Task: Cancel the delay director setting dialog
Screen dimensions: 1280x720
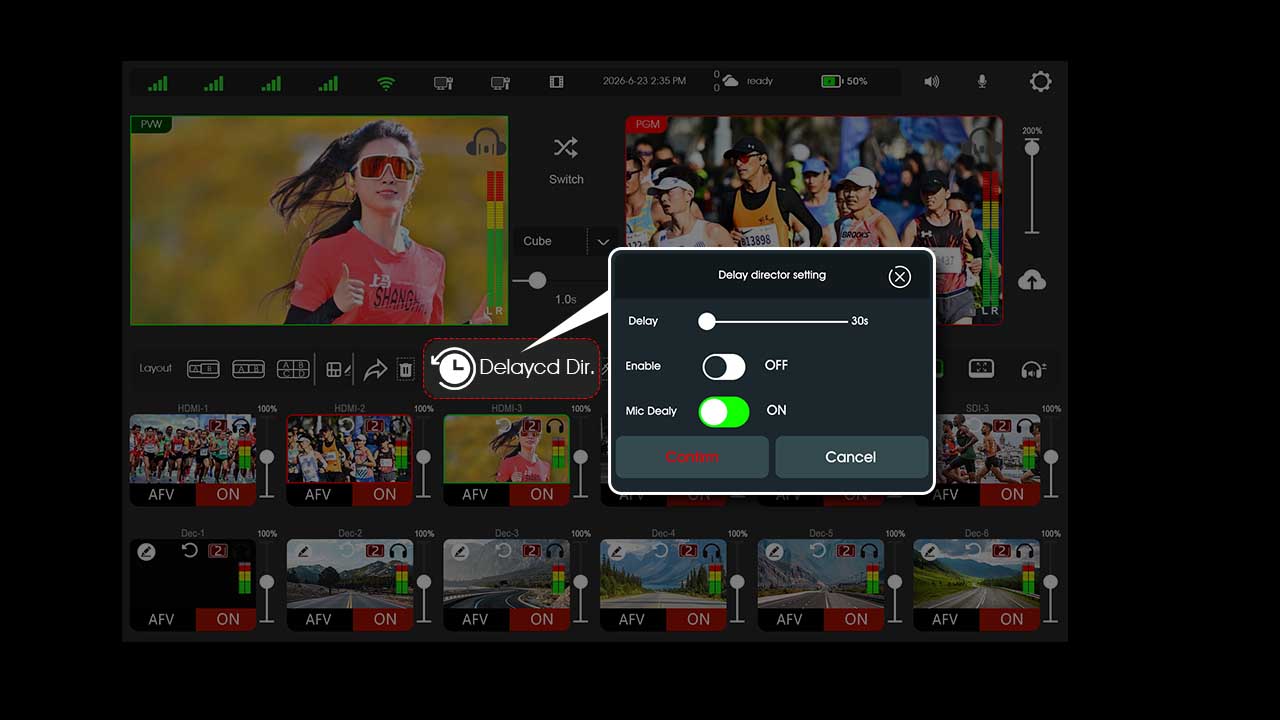Action: point(851,457)
